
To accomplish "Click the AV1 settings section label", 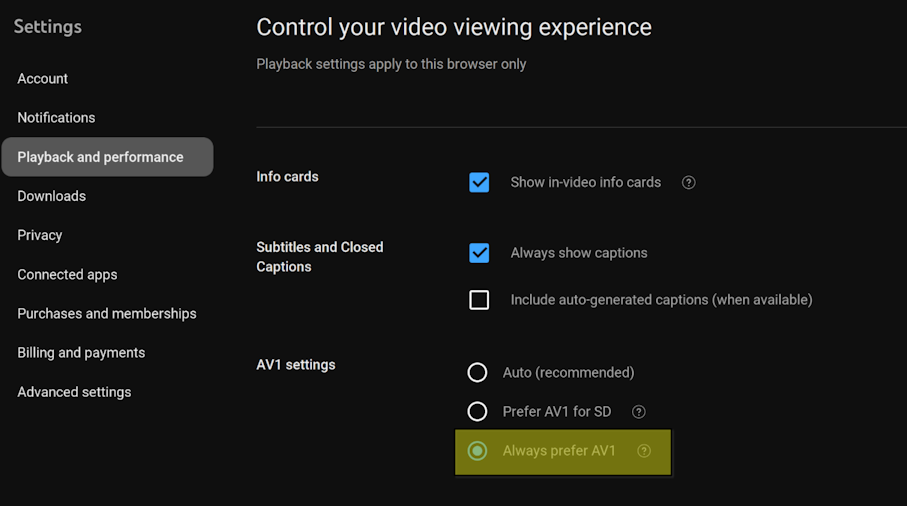I will point(296,365).
